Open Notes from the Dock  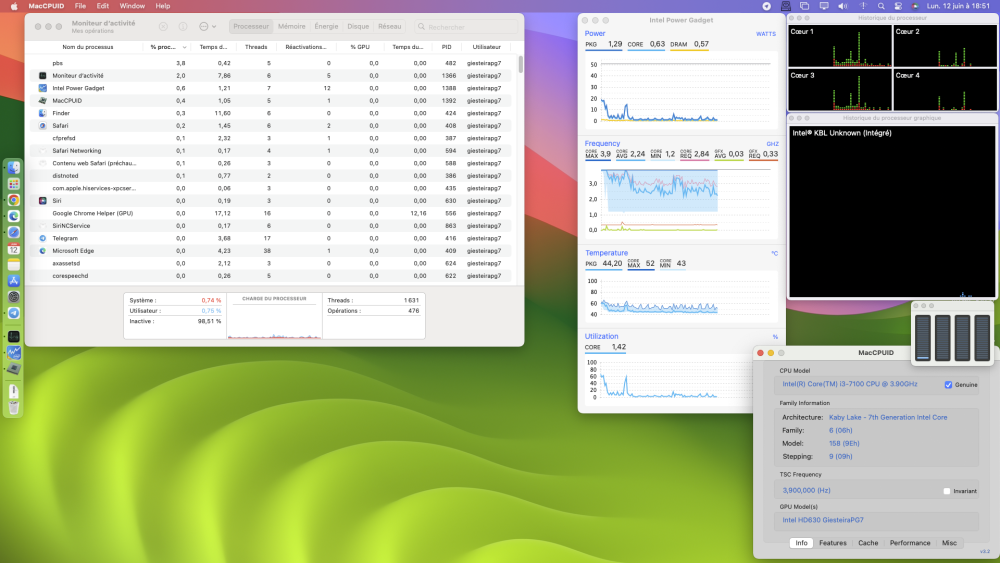(x=13, y=265)
